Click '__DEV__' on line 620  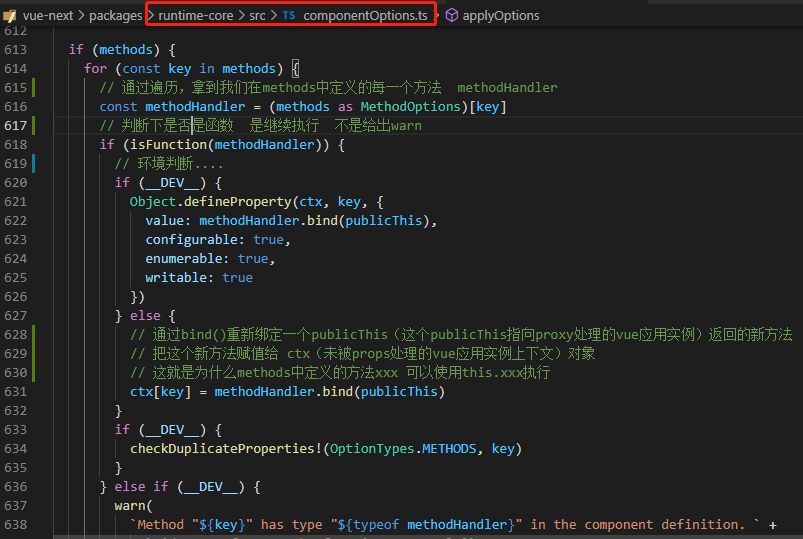[x=172, y=182]
